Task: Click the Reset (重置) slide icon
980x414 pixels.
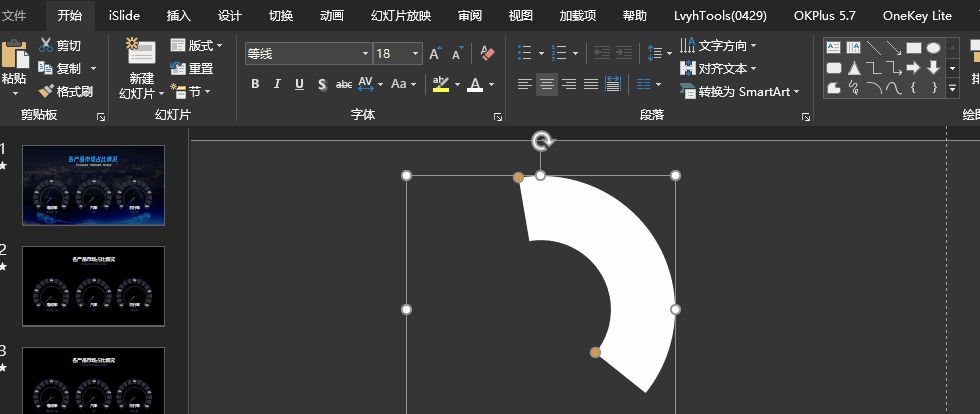Action: [x=178, y=69]
